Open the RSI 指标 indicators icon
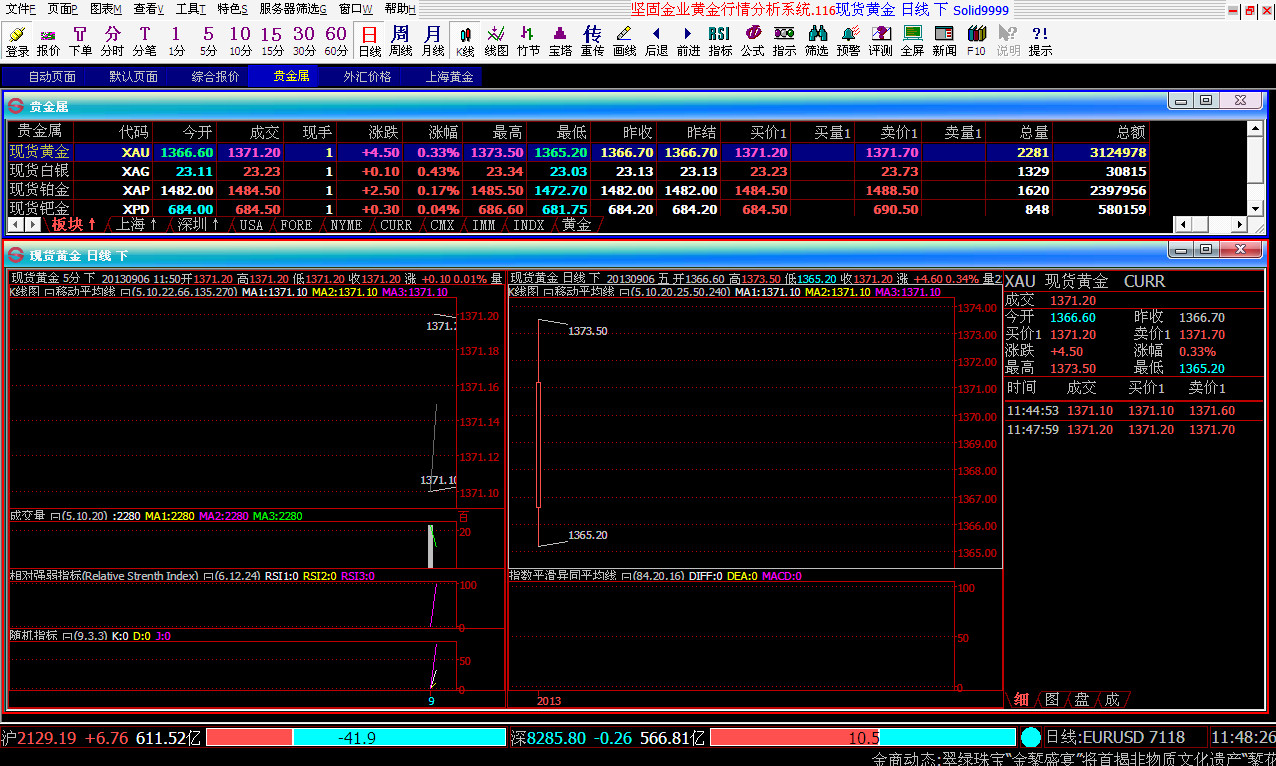Screen dimensions: 1276x766 pos(720,41)
